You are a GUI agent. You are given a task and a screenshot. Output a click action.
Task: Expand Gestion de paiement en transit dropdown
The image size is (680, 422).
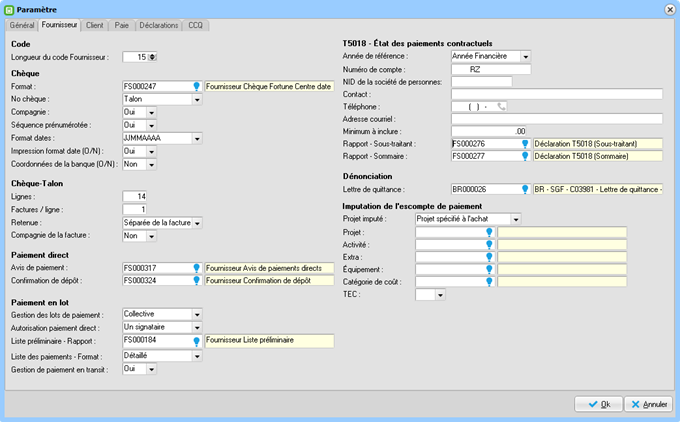(x=151, y=369)
